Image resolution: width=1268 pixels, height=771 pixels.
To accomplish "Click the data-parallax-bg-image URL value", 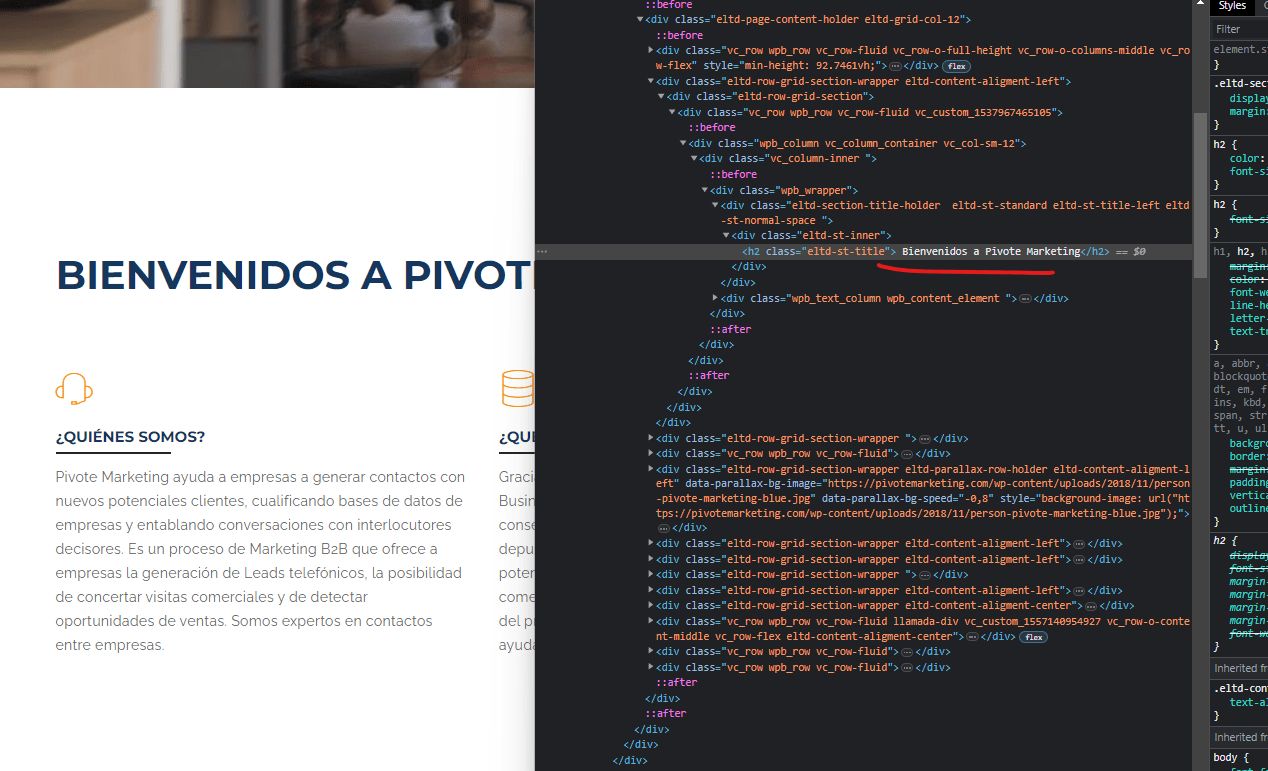I will pos(923,490).
